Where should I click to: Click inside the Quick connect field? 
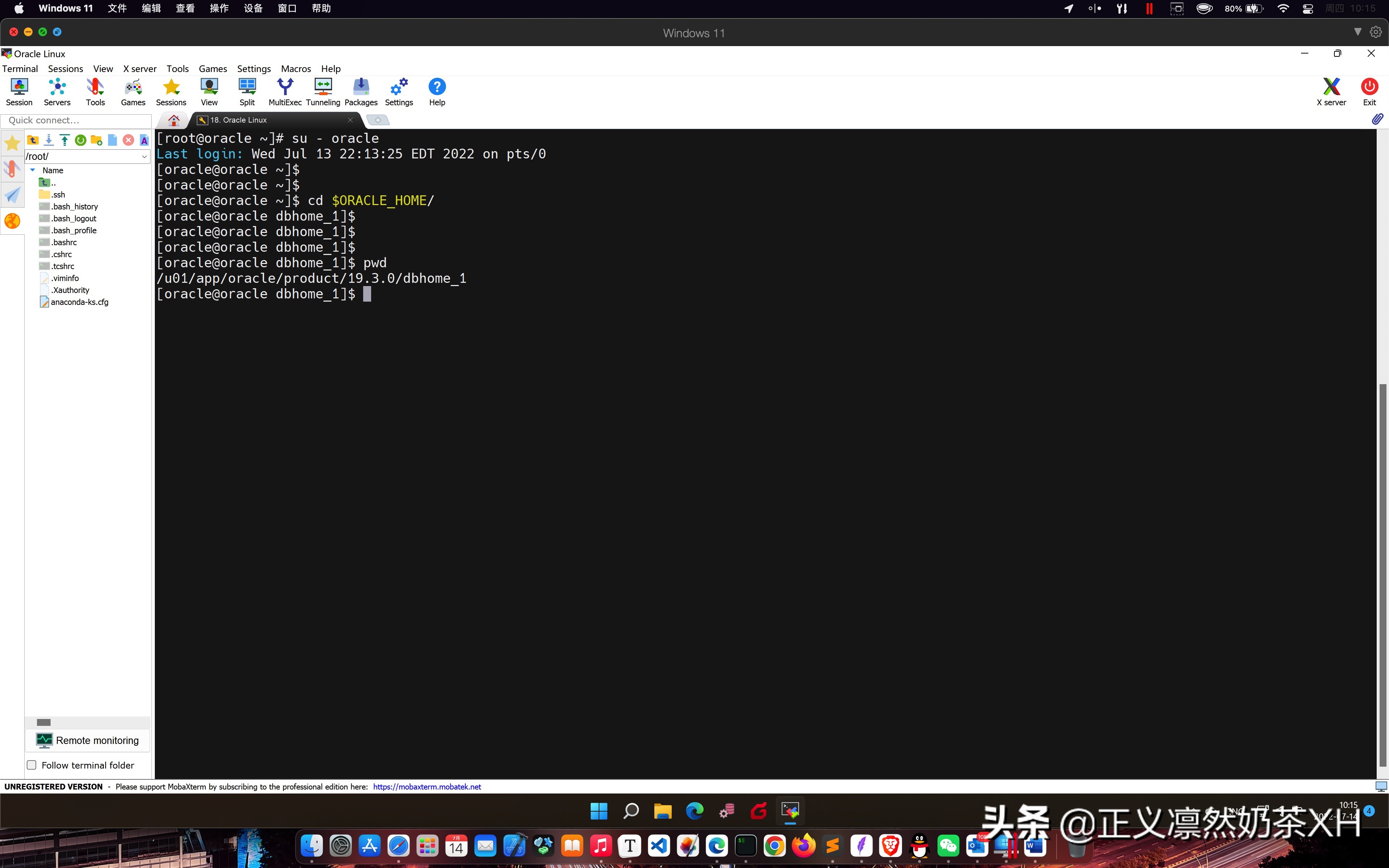(x=77, y=120)
